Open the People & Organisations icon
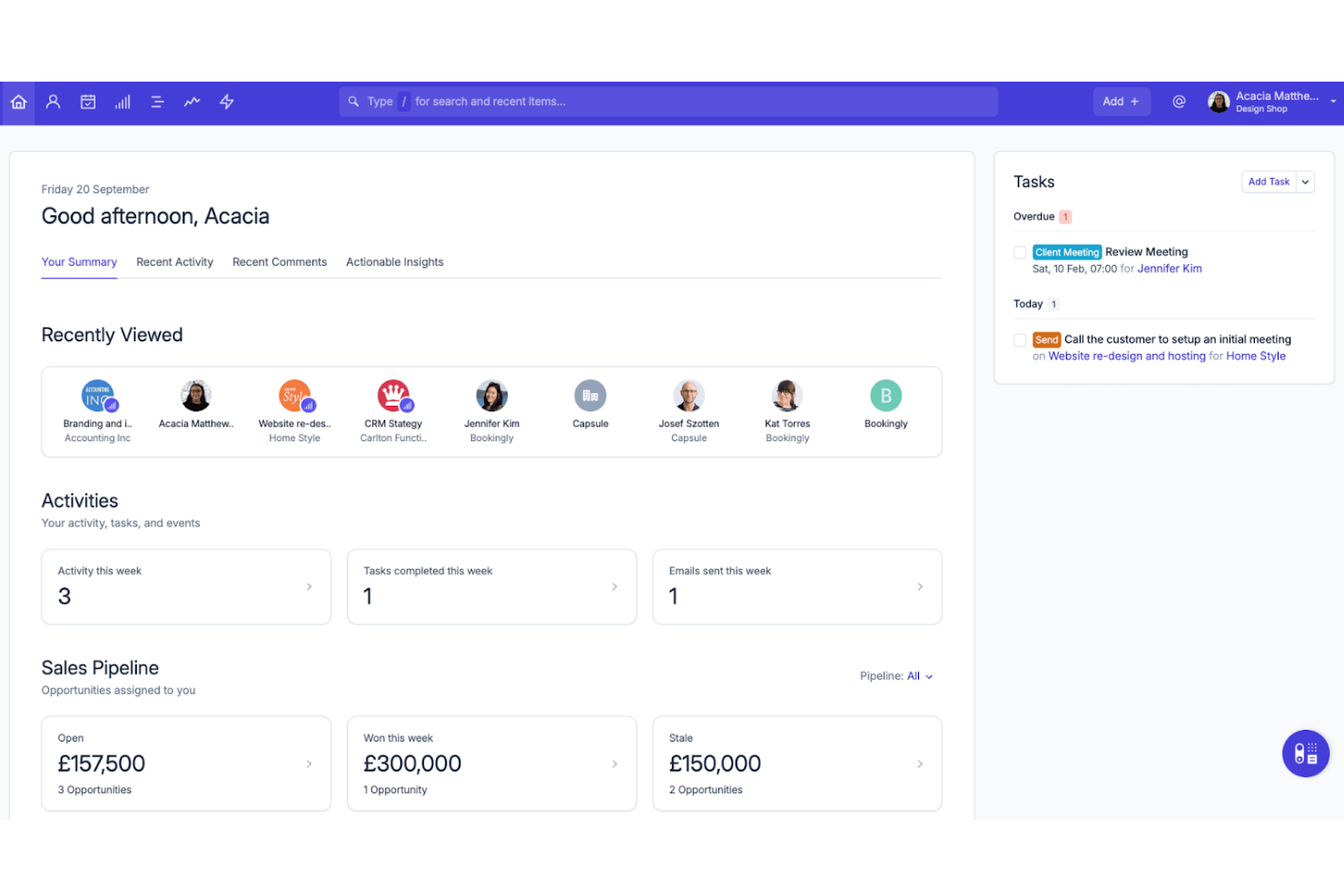 click(54, 102)
